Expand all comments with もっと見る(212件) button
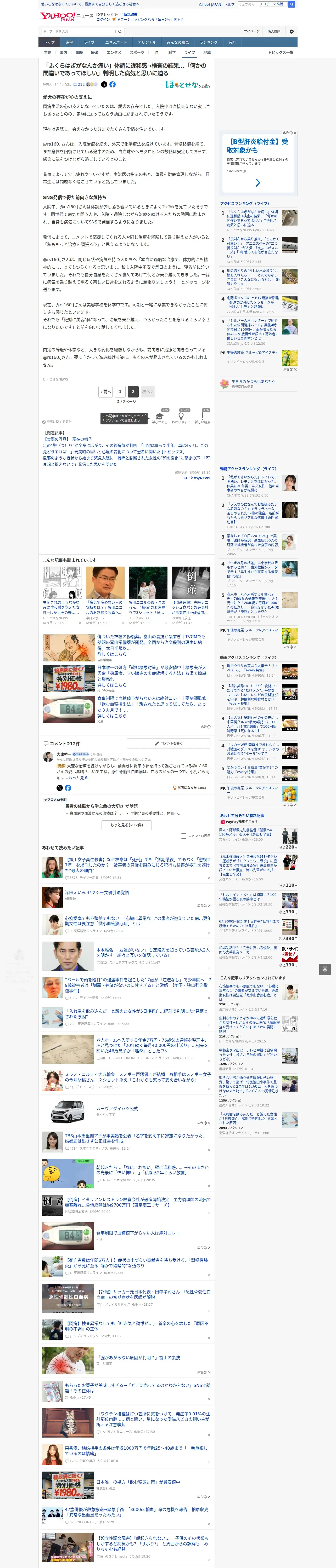 click(x=127, y=825)
